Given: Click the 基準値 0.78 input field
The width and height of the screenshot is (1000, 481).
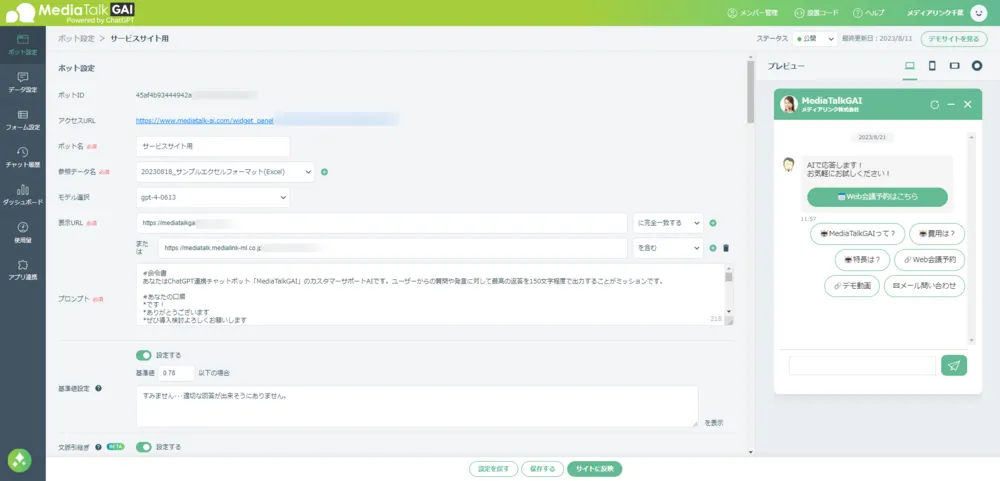Looking at the screenshot, I should tap(177, 373).
